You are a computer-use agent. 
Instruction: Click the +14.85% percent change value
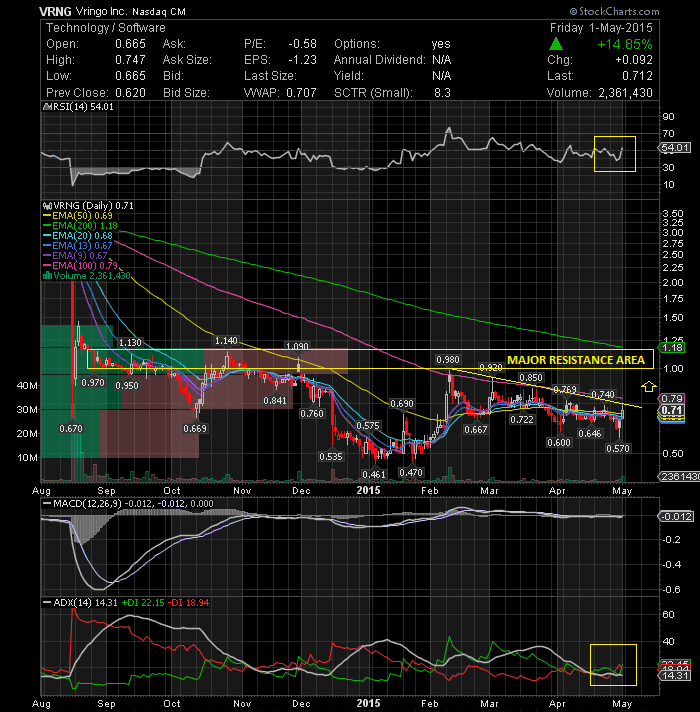[x=625, y=44]
